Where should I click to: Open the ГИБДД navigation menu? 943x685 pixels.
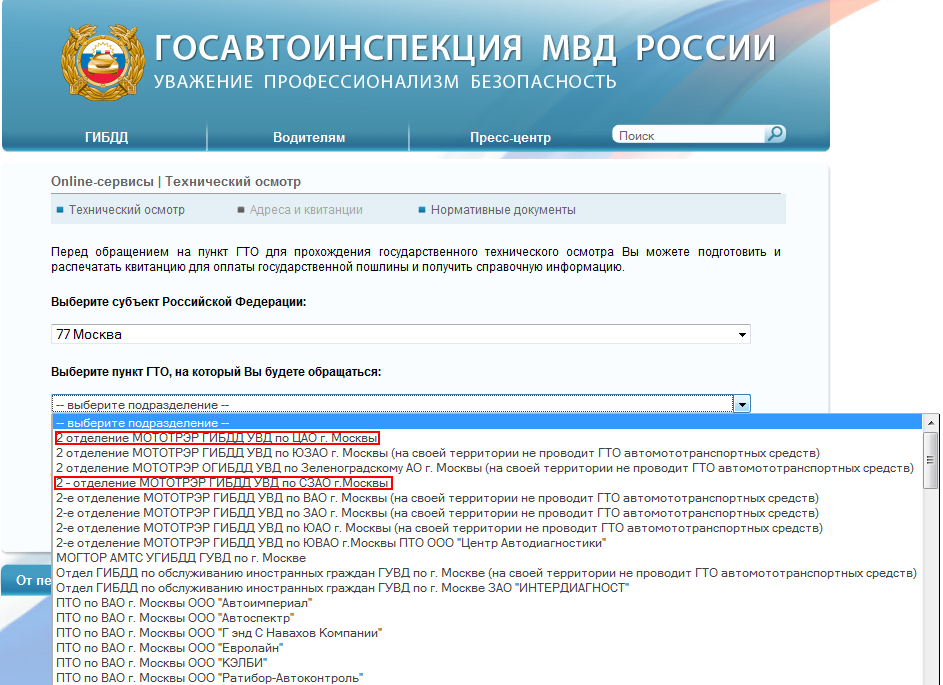[106, 137]
